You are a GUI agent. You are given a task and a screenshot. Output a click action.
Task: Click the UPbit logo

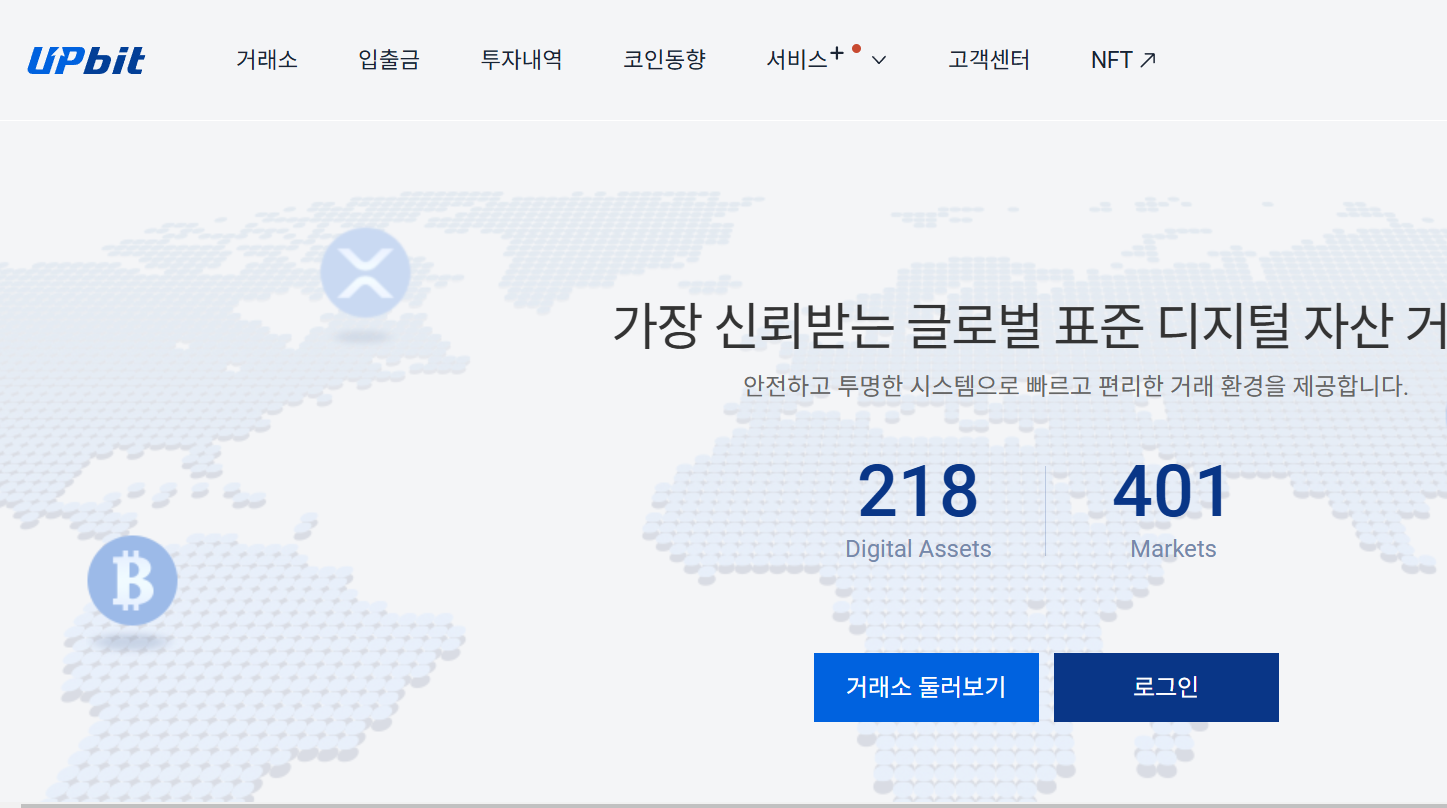click(x=86, y=60)
